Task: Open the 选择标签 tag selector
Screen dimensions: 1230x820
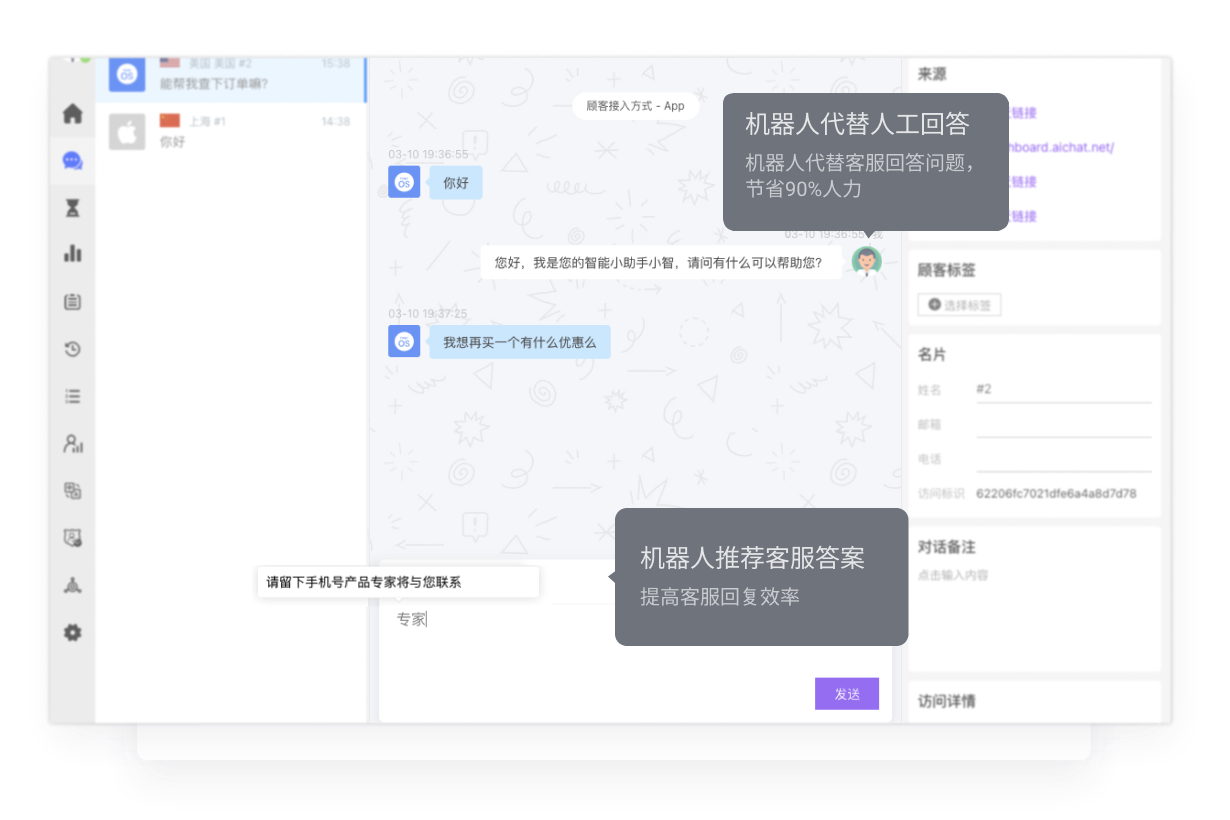Action: coord(958,305)
